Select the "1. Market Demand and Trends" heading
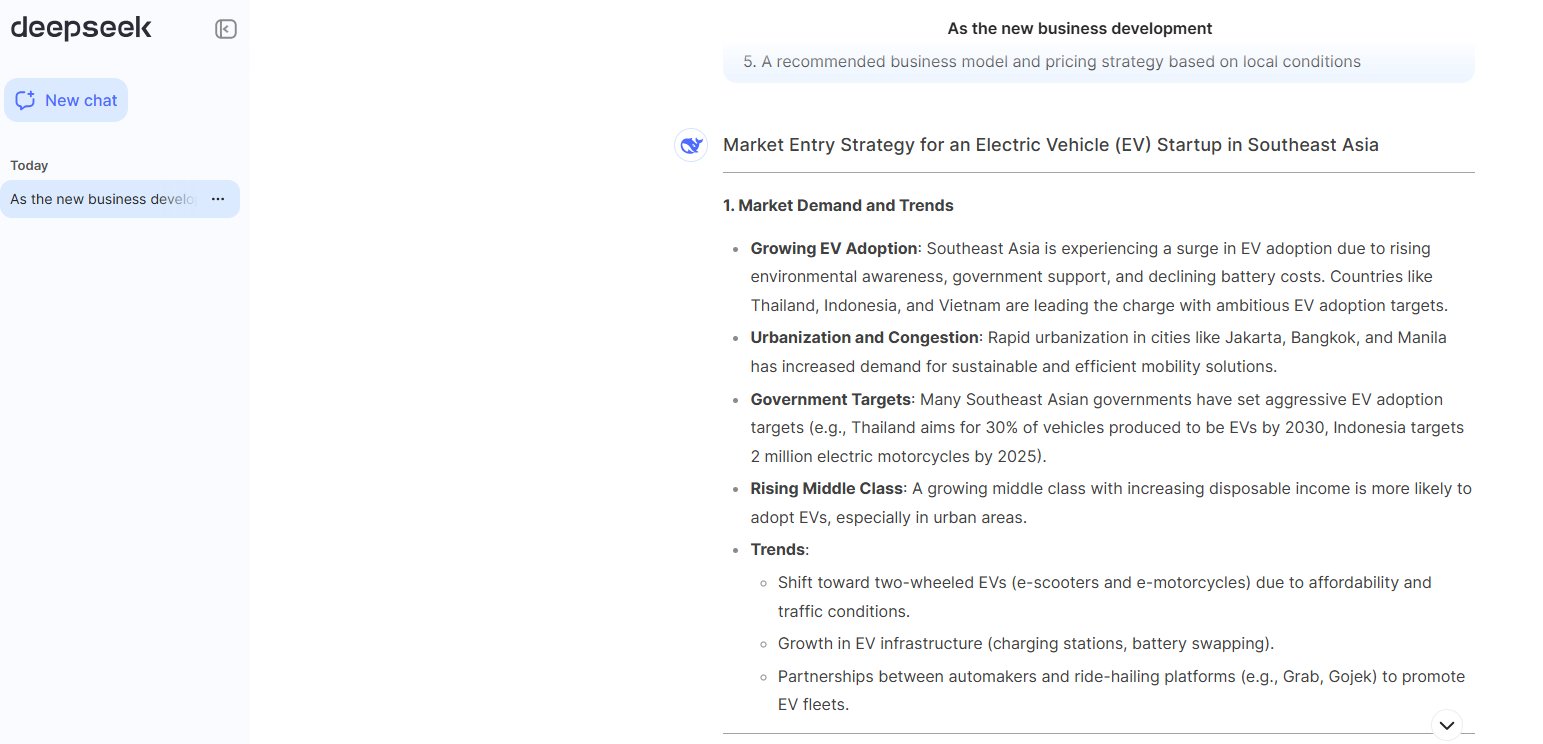Viewport: 1543px width, 744px height. coord(838,205)
